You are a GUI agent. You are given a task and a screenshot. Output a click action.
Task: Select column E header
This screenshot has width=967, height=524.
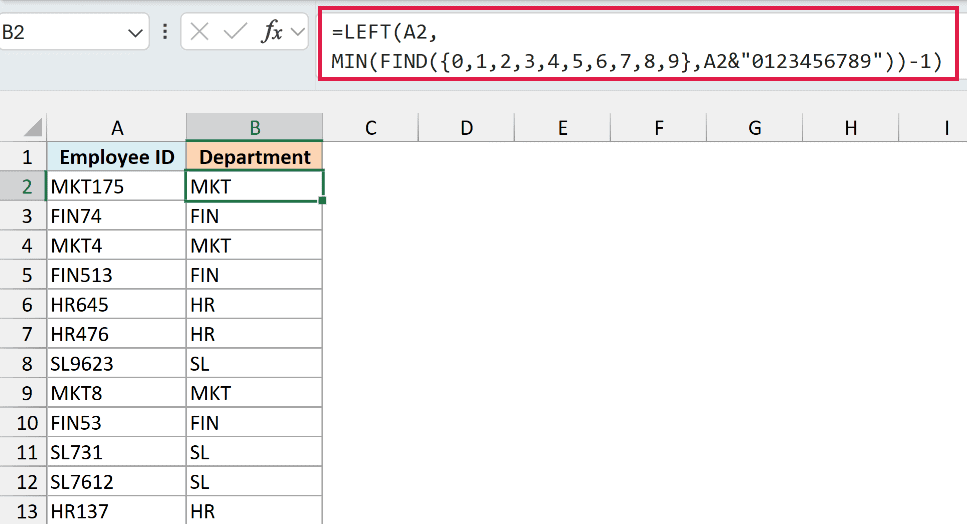[562, 128]
